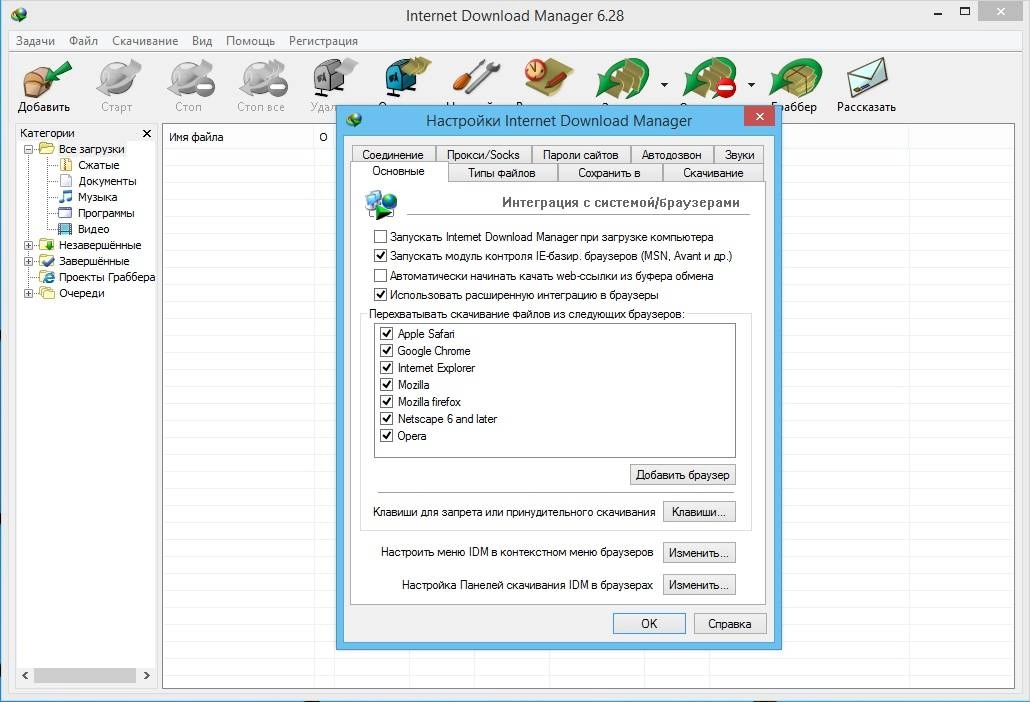Open stop queue dropdown arrow

(x=751, y=85)
